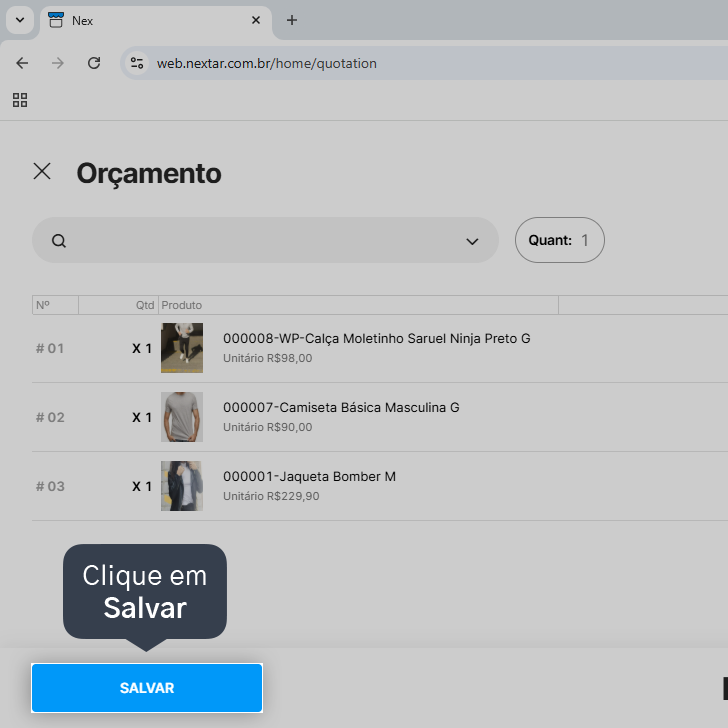Open a new browser tab
This screenshot has width=728, height=728.
pyautogui.click(x=292, y=20)
